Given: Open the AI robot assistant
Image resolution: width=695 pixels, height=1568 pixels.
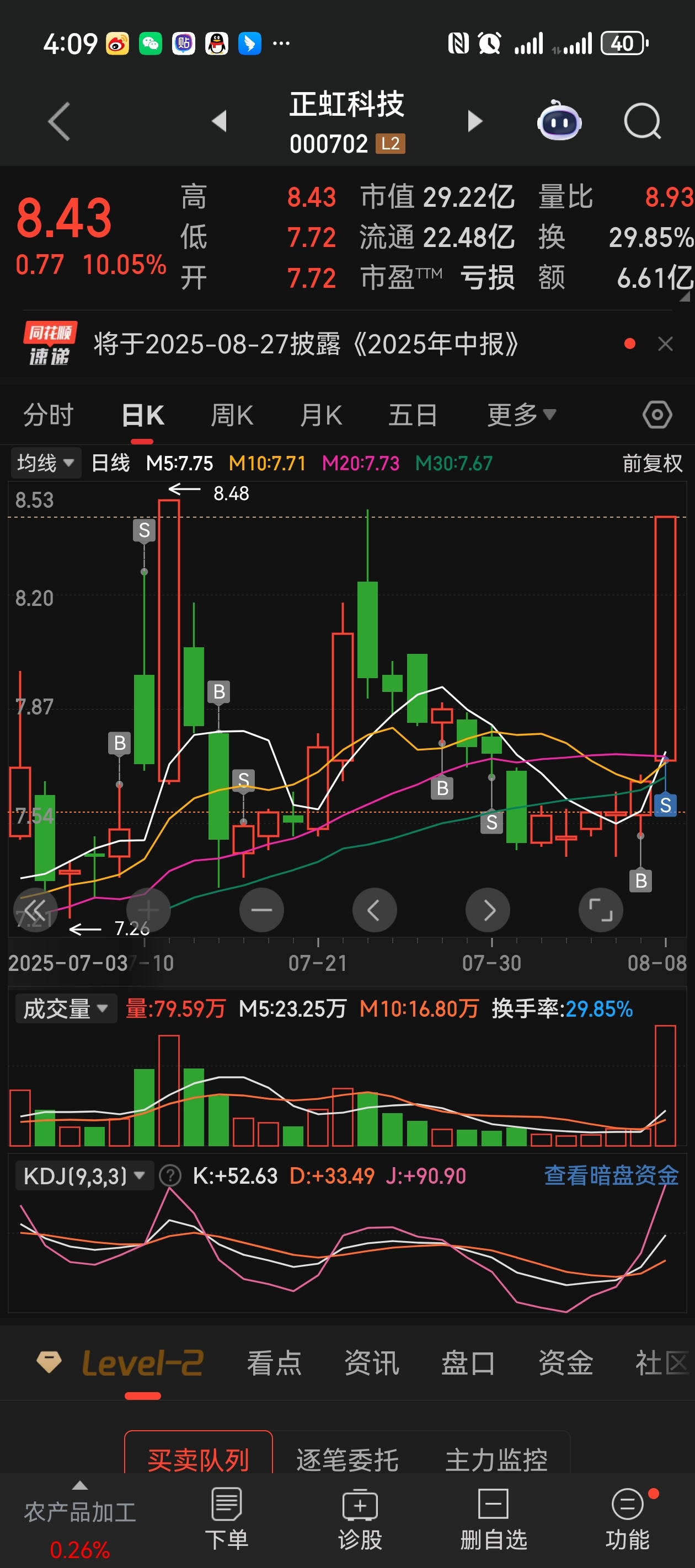Looking at the screenshot, I should [559, 121].
